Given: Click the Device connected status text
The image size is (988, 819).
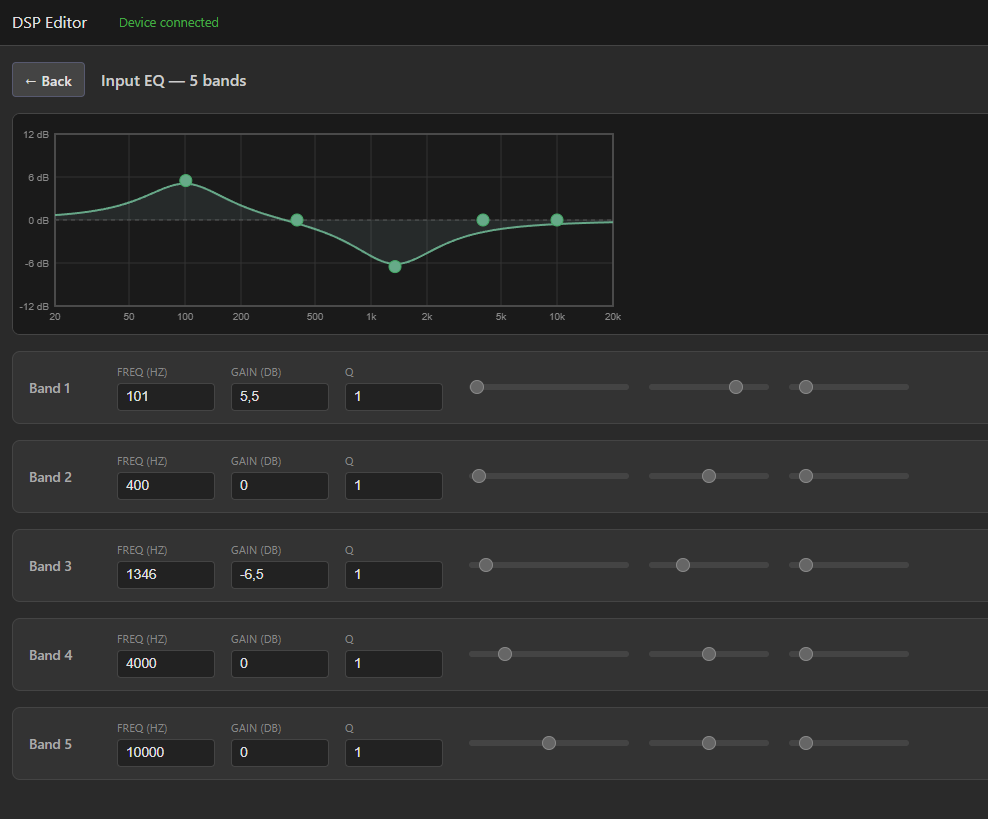Looking at the screenshot, I should pyautogui.click(x=169, y=23).
